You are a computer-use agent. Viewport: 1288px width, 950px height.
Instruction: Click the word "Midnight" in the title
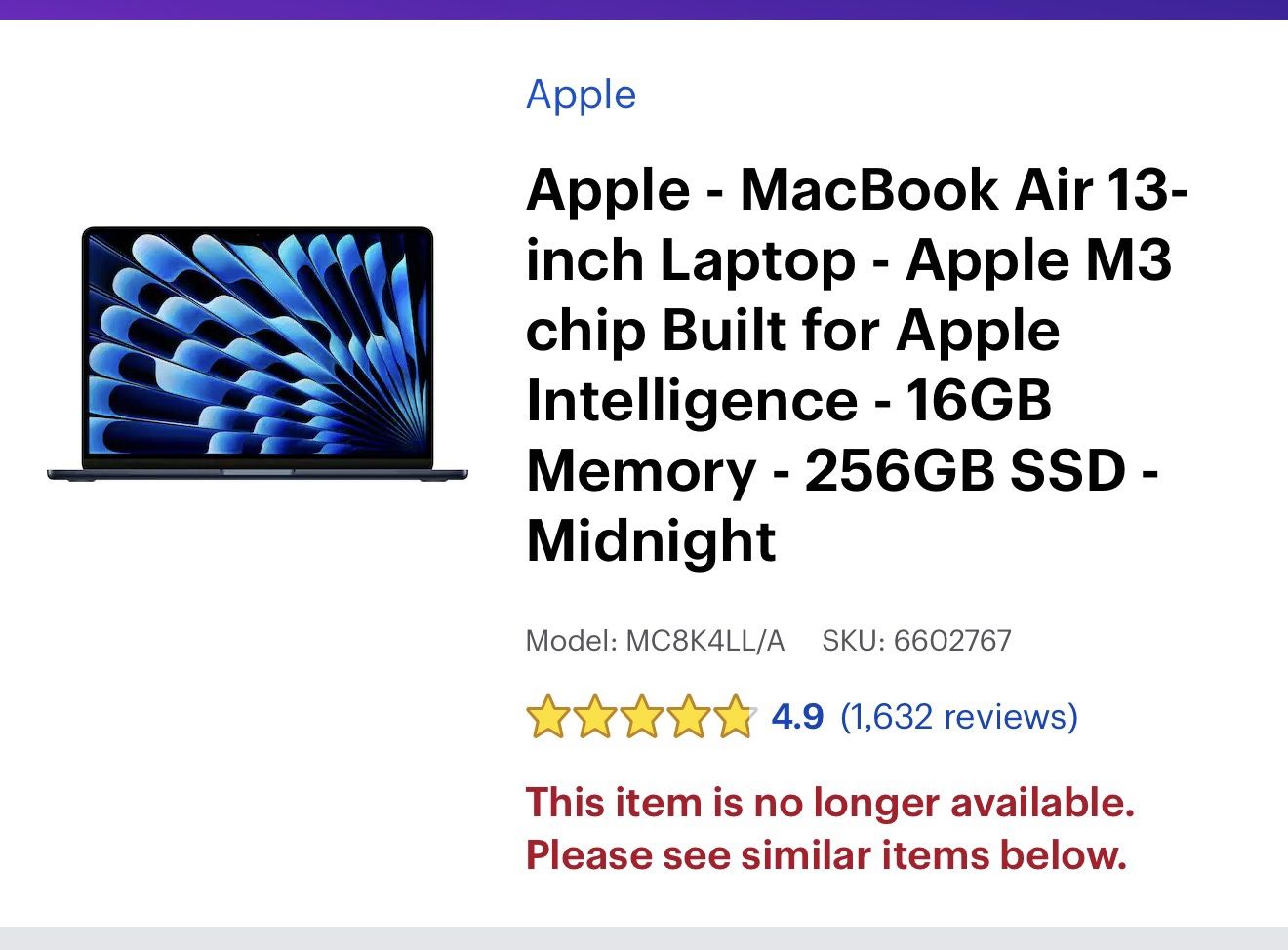(651, 540)
